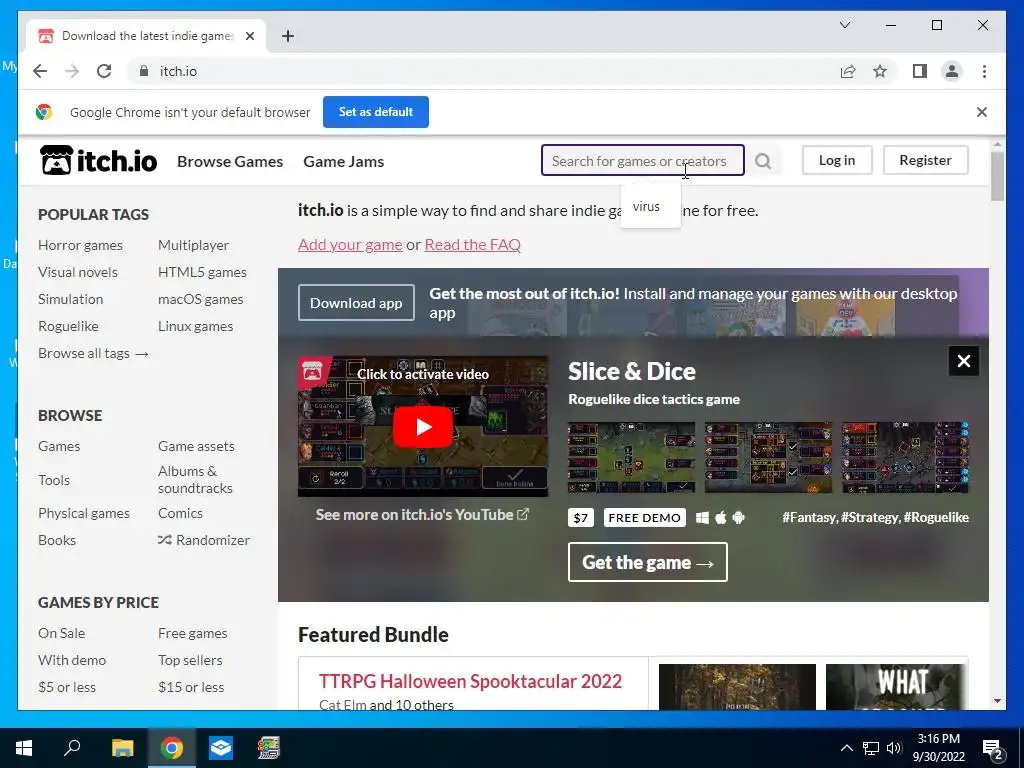This screenshot has width=1024, height=768.
Task: Click the page vertical scrollbar thumb
Action: 997,176
